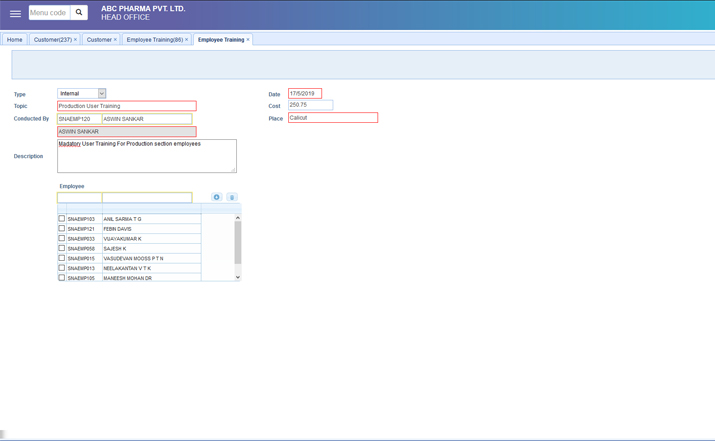Tick the SAJESH K checkbox
The height and width of the screenshot is (441, 715).
(62, 248)
